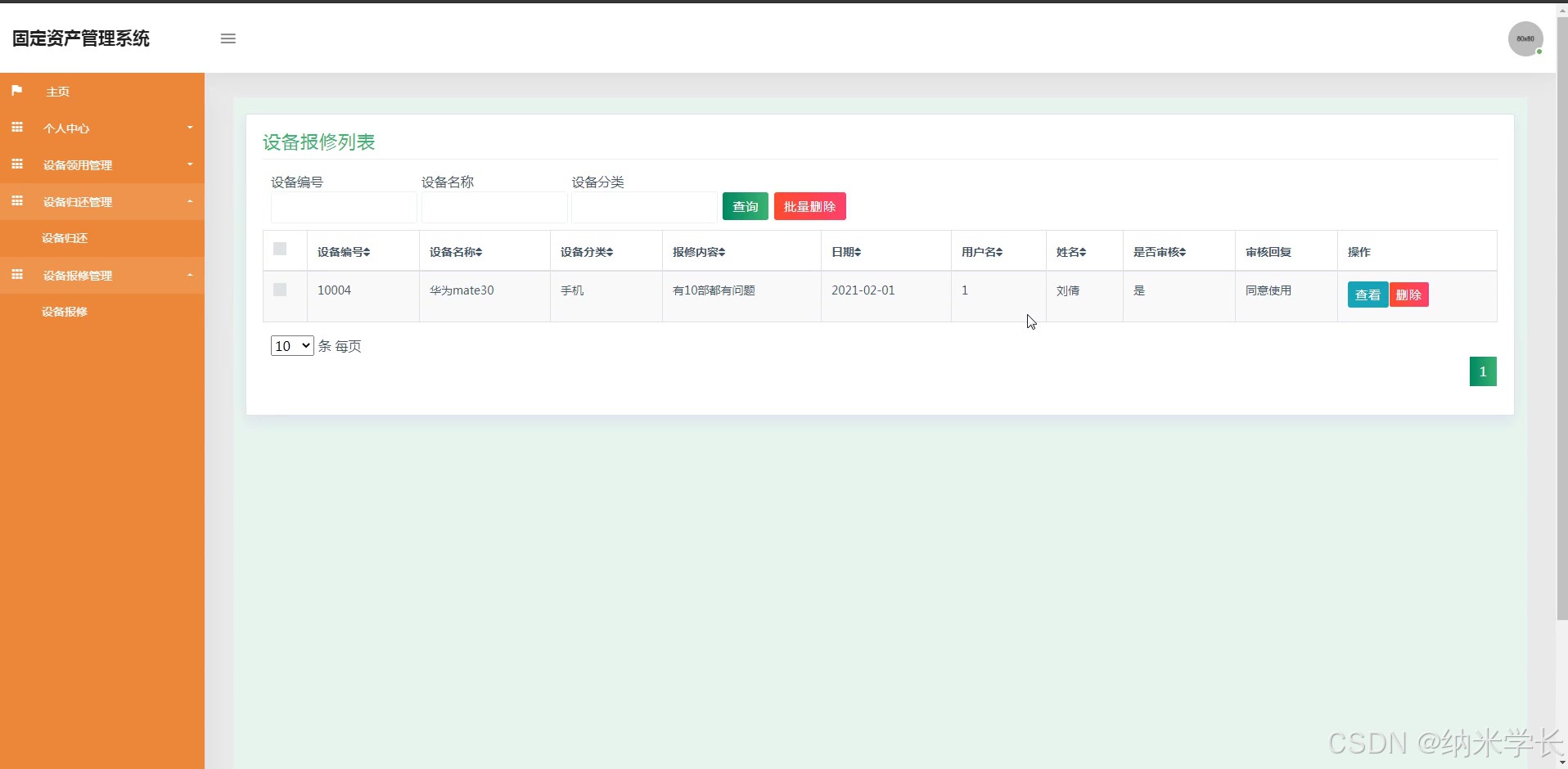Click the grid icon beside 设备领用管理
This screenshot has height=769, width=1568.
(x=16, y=164)
